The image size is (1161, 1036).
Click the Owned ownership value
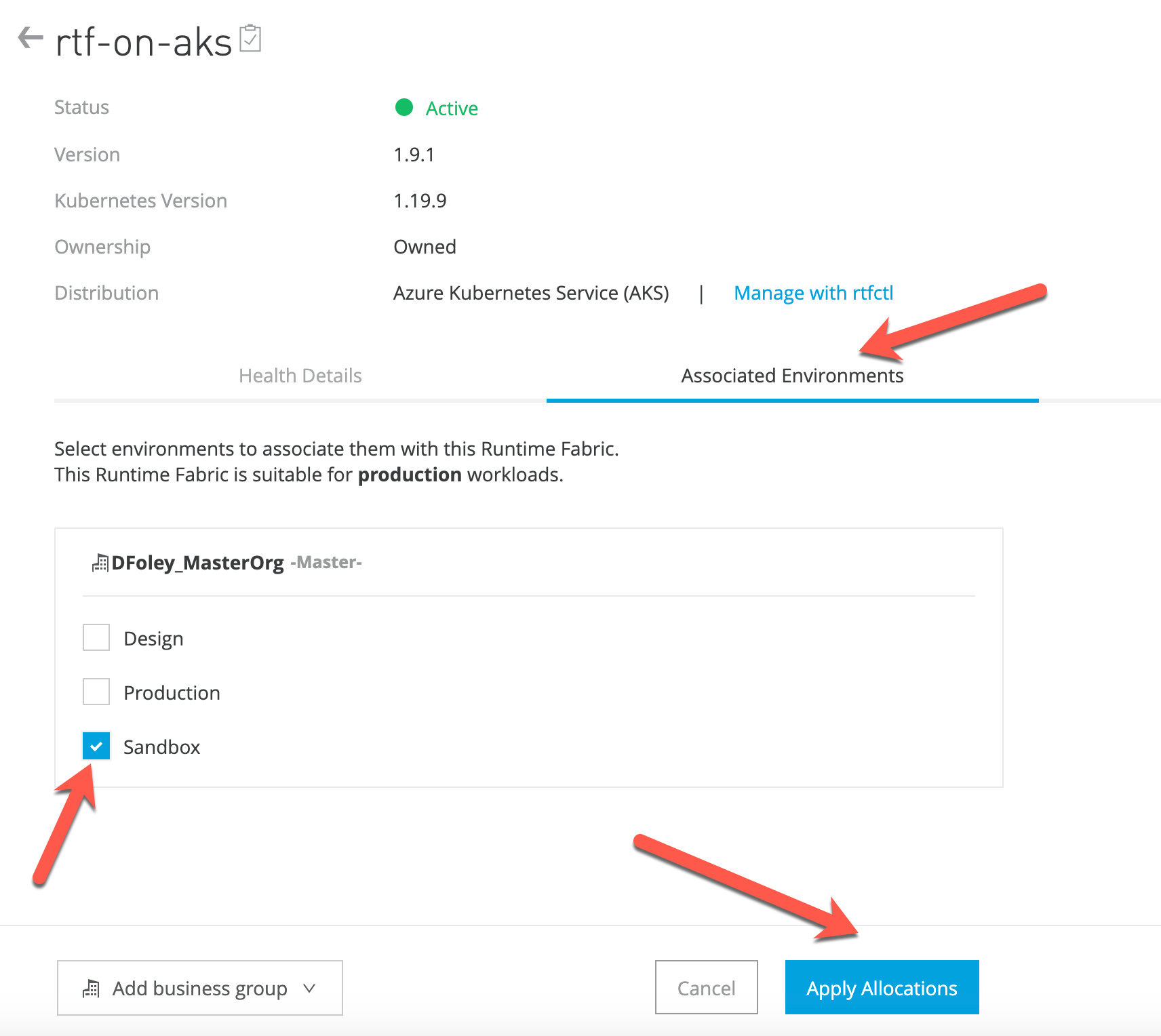(x=425, y=247)
